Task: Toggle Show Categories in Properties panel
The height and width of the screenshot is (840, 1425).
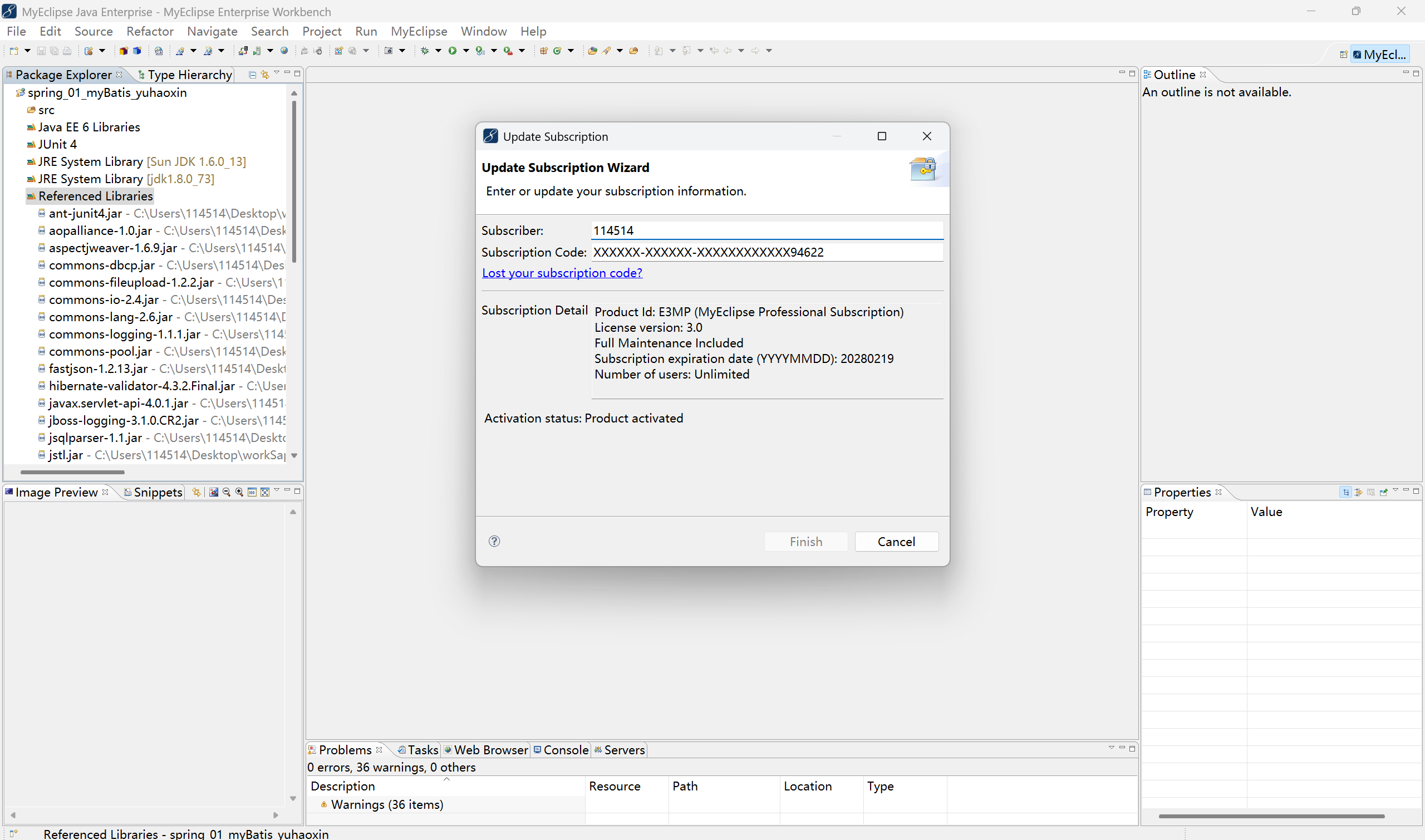Action: (1346, 492)
